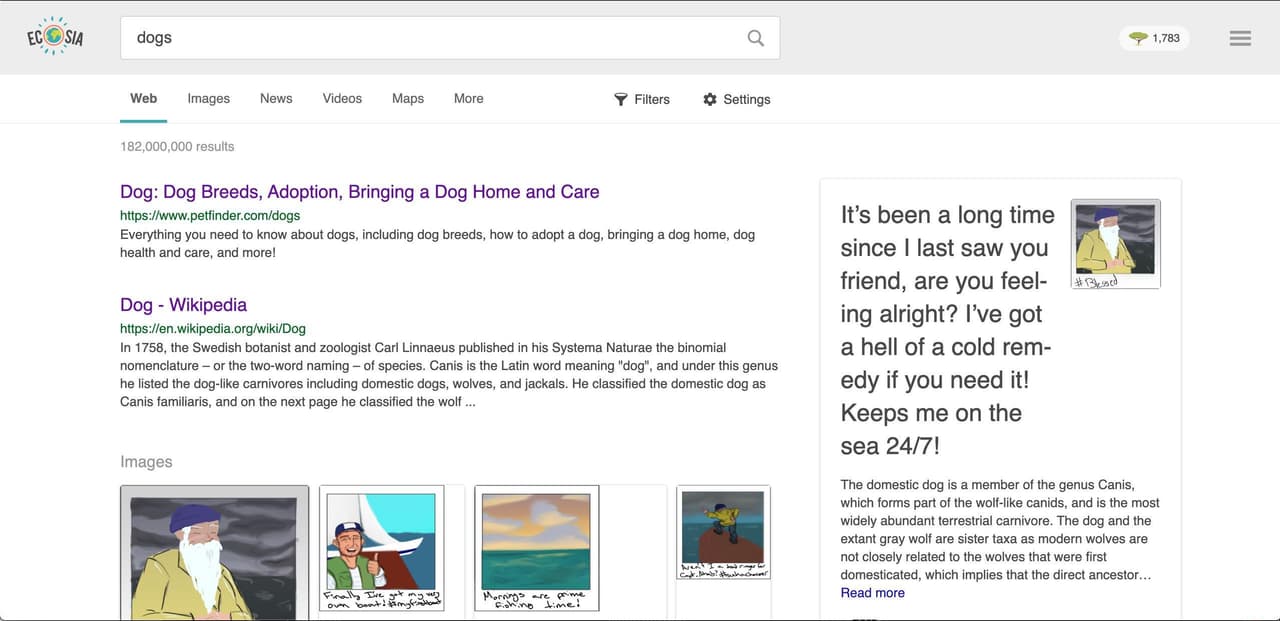The image size is (1280, 621).
Task: Switch to the Images tab
Action: tap(208, 98)
